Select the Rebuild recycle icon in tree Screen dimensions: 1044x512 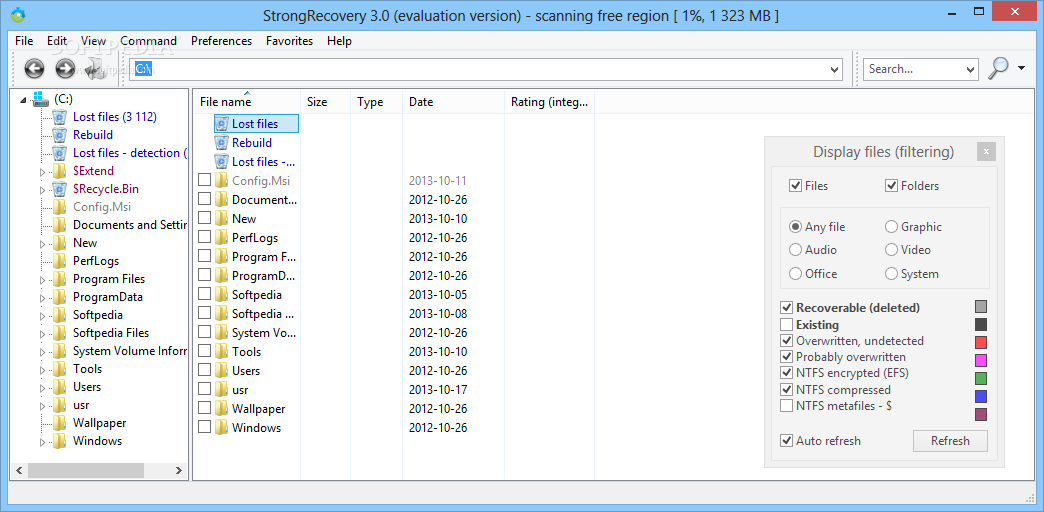(x=60, y=135)
